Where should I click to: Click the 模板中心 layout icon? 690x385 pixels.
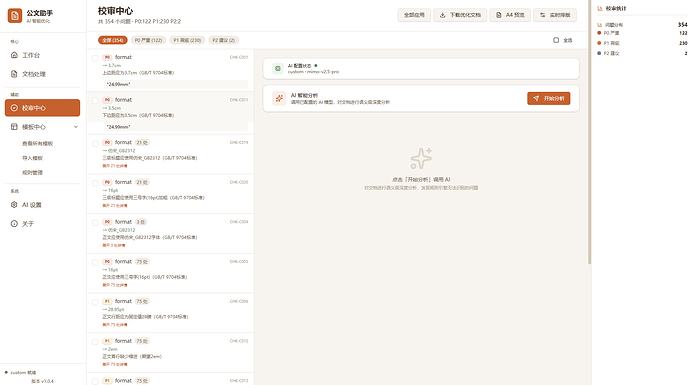(14, 127)
